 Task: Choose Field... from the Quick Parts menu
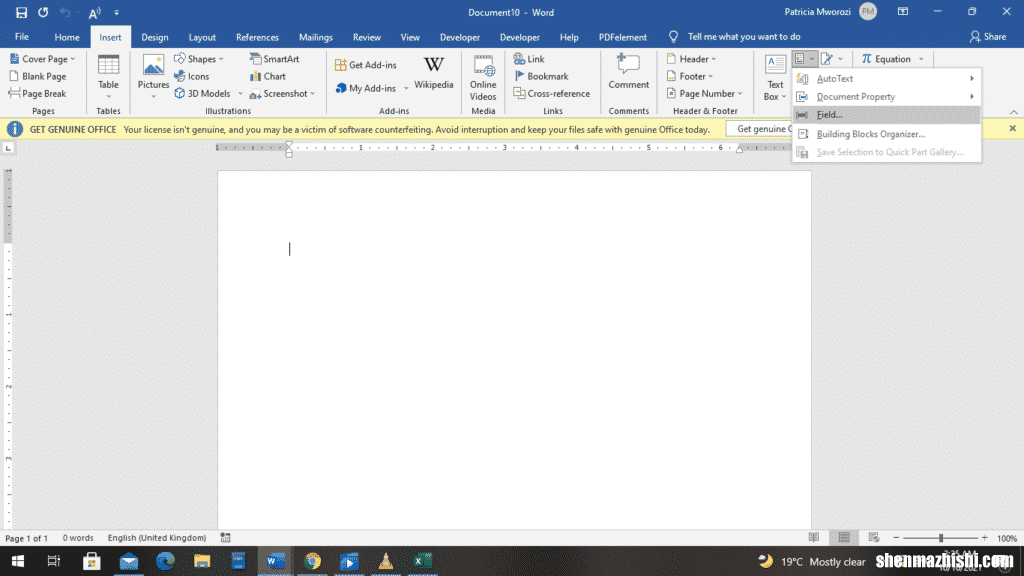[x=886, y=114]
